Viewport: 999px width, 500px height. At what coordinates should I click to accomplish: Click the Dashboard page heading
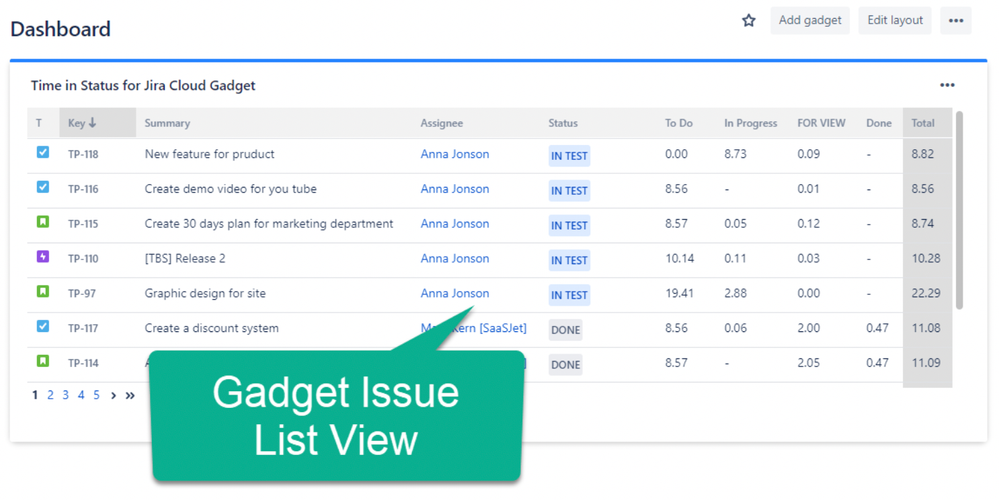(x=61, y=29)
